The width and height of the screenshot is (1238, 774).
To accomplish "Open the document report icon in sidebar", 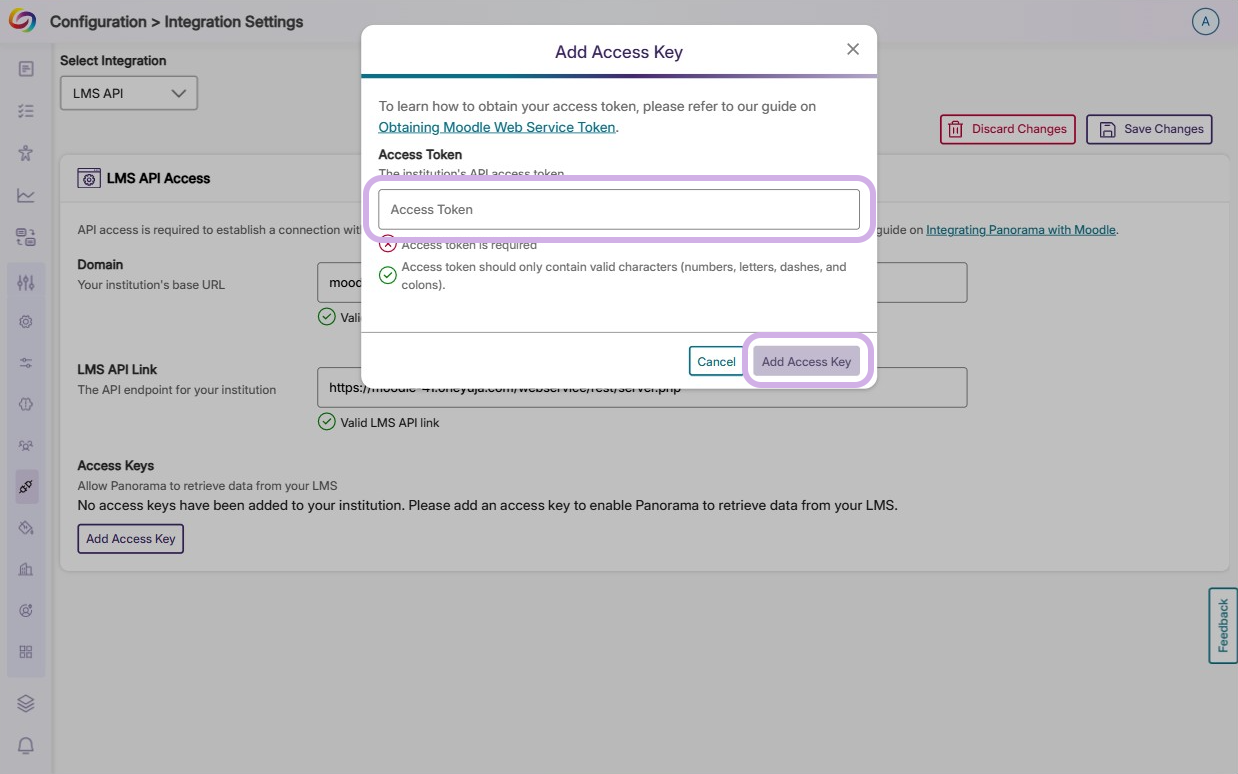I will click(26, 69).
